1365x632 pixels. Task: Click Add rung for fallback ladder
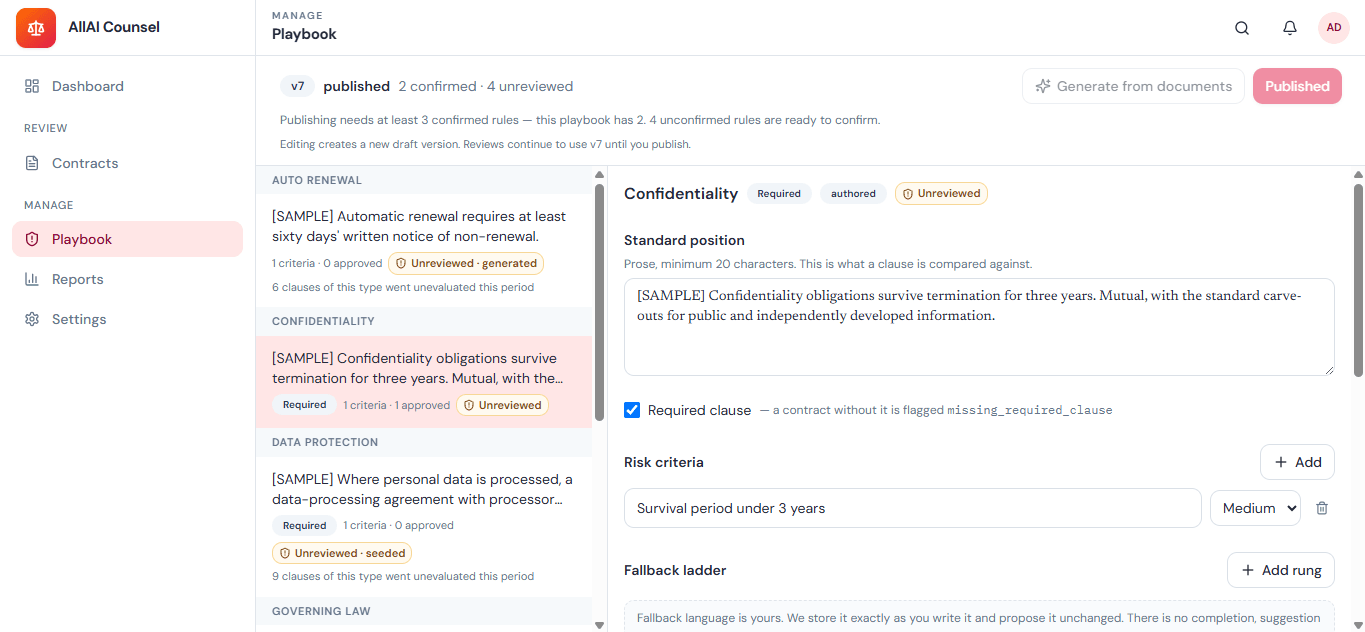pos(1281,570)
